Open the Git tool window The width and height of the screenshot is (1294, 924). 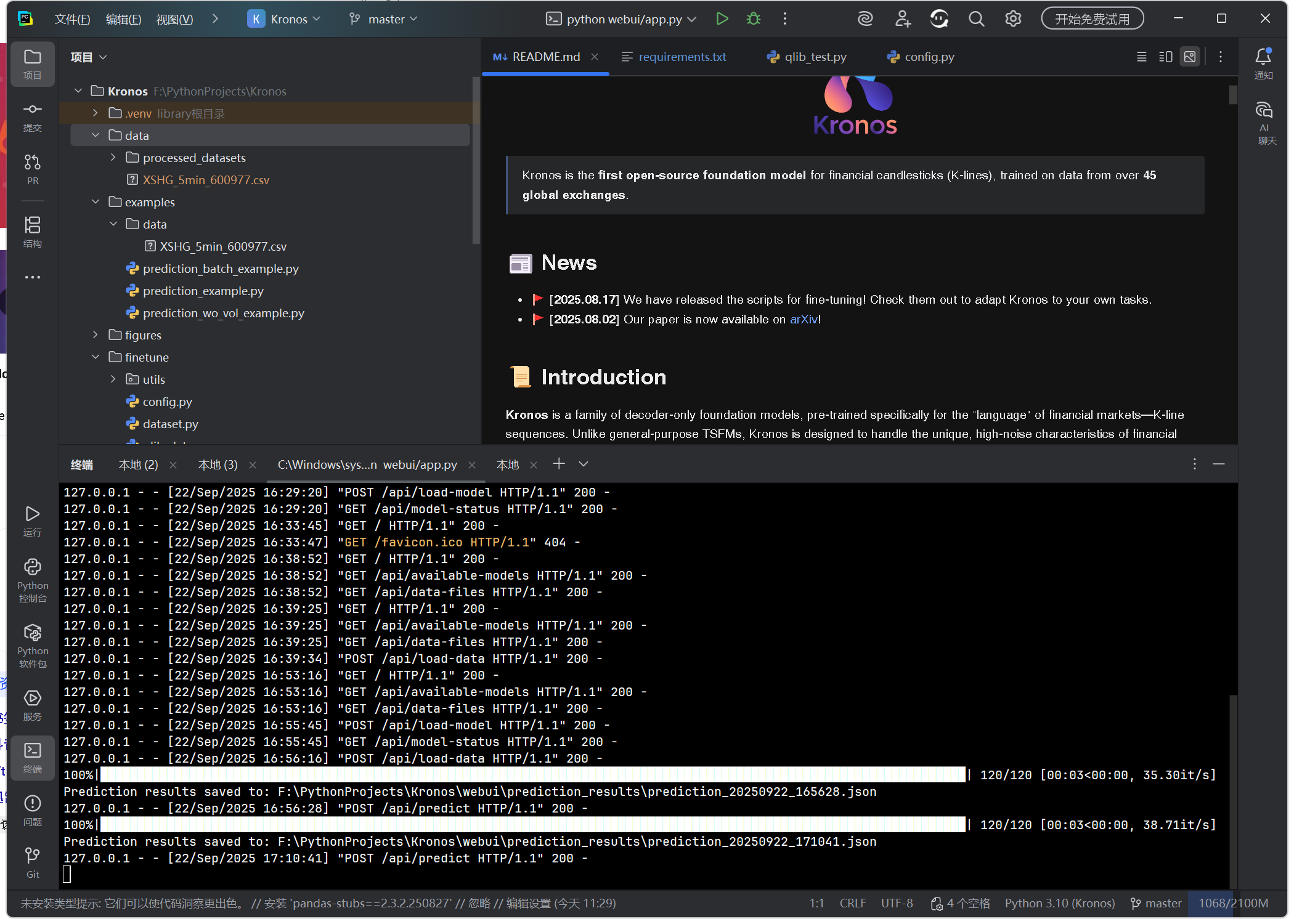(x=33, y=863)
